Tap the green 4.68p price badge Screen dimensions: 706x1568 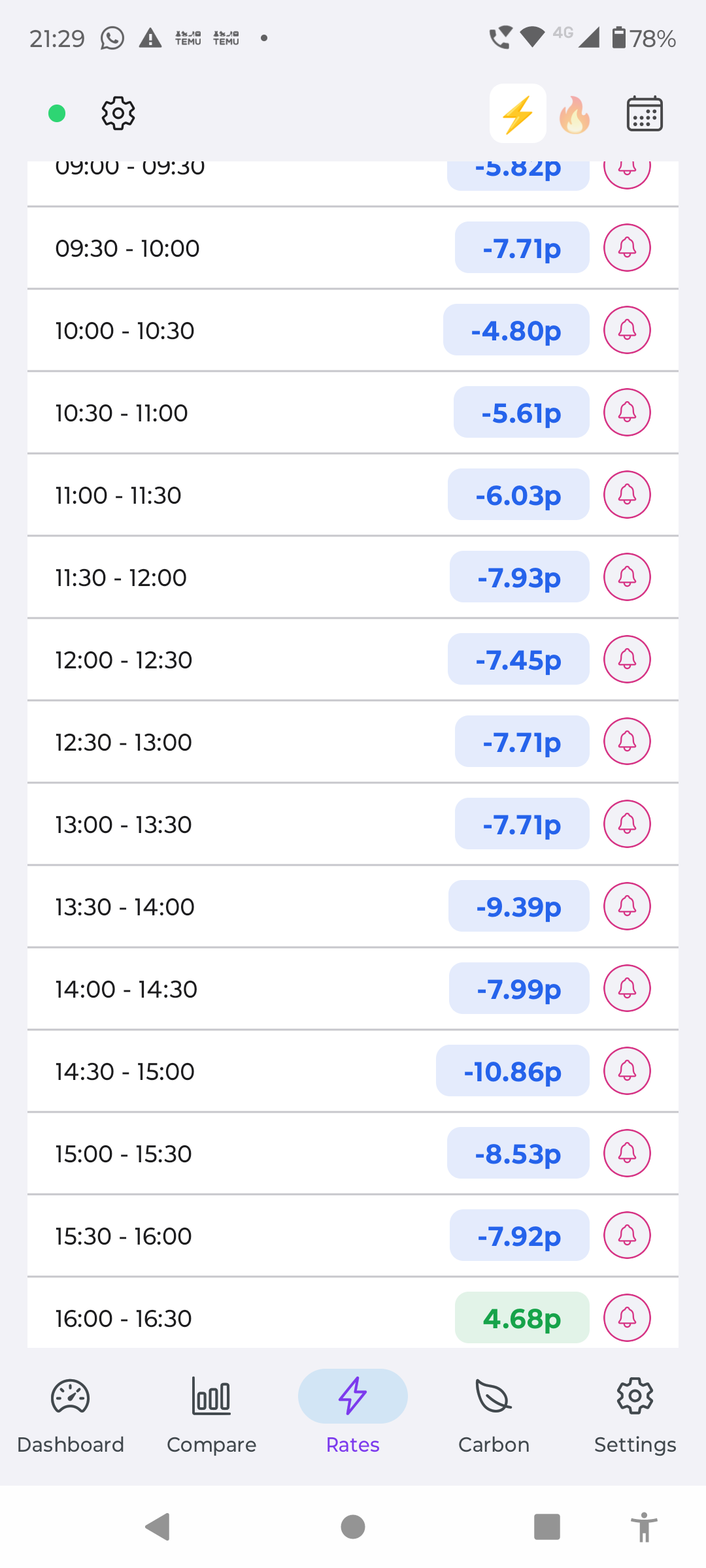tap(522, 1318)
